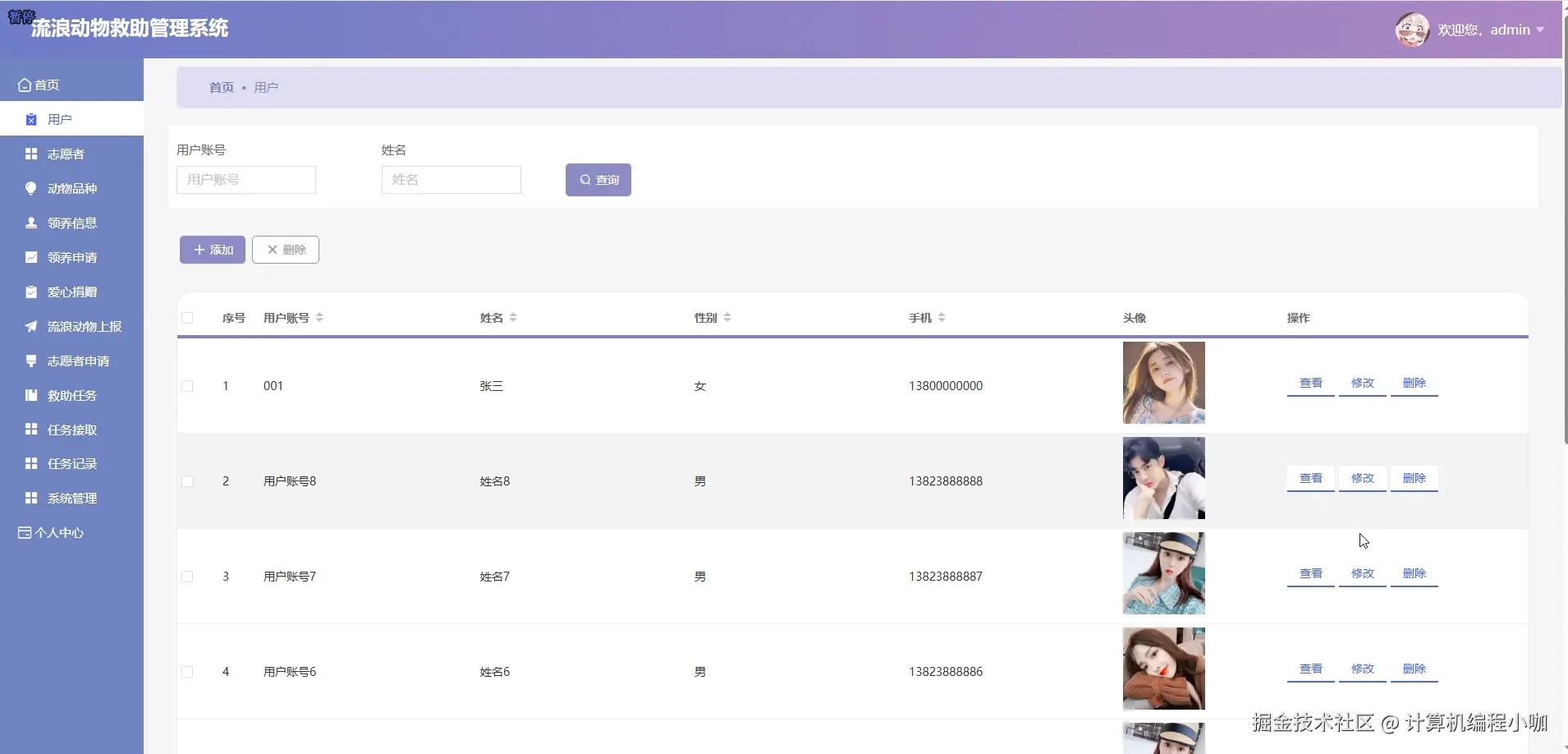
Task: Sort table by 手机 column arrows
Action: tap(942, 318)
